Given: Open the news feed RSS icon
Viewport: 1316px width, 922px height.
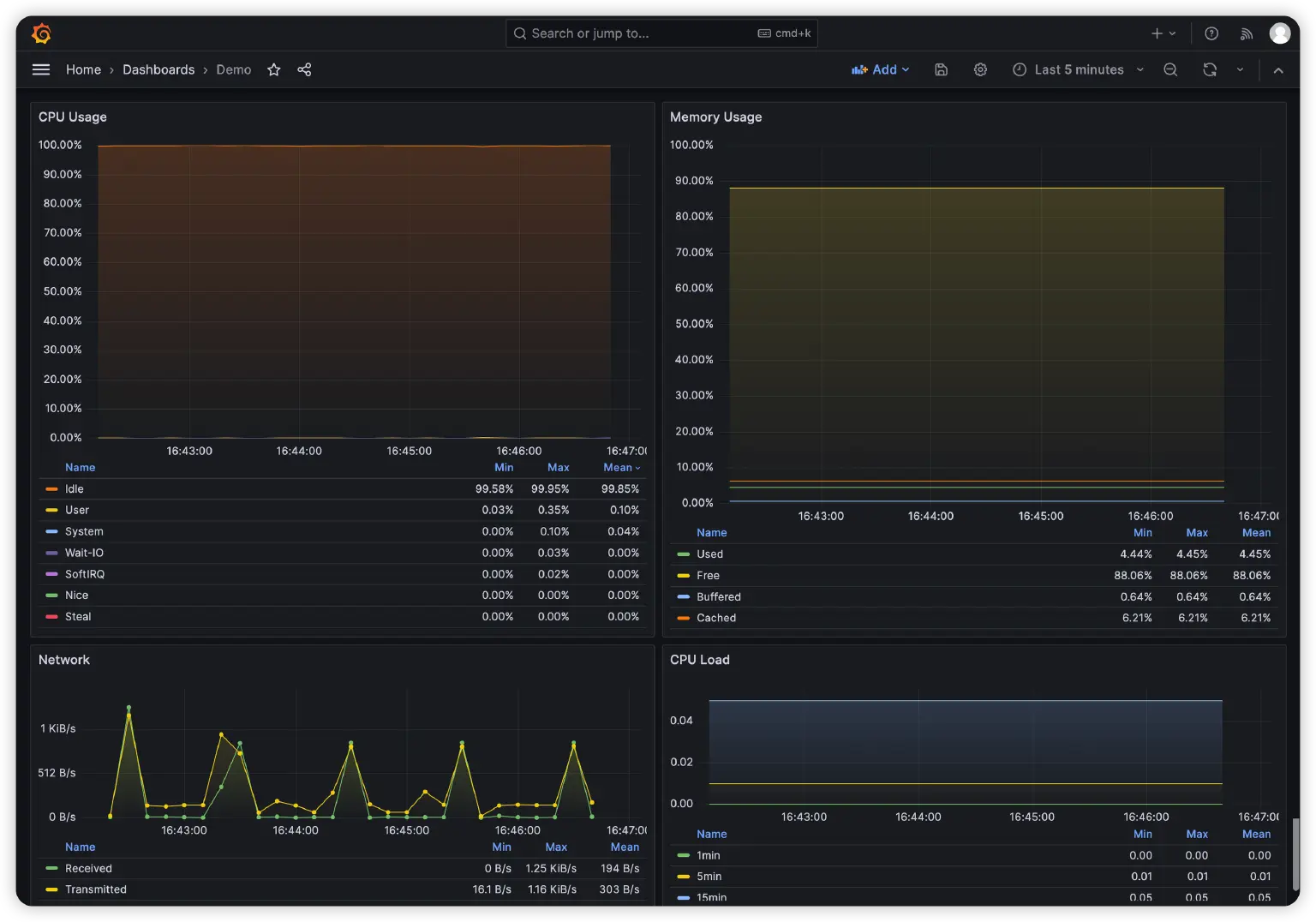Looking at the screenshot, I should point(1247,33).
